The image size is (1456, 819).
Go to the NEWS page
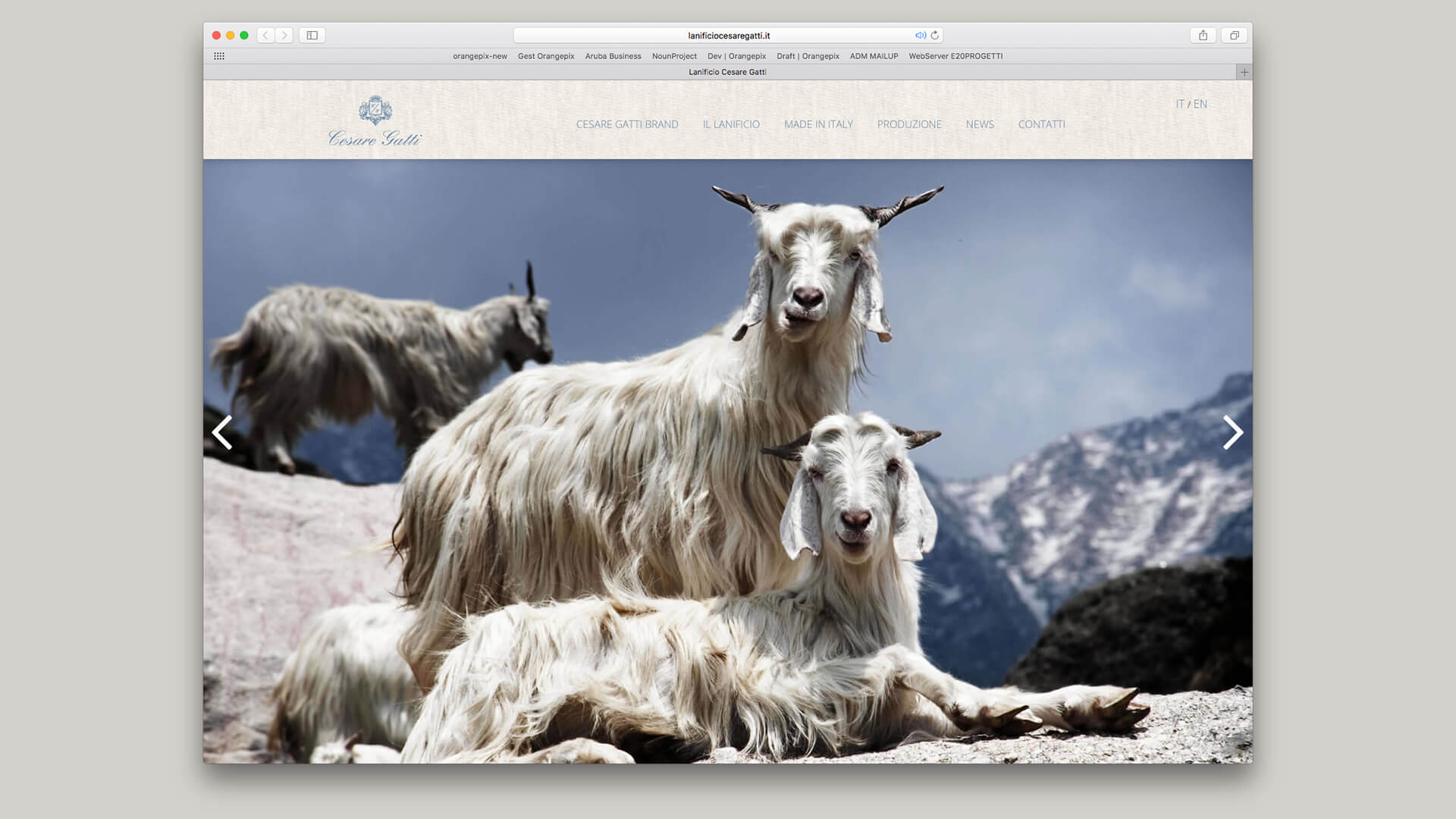tap(980, 124)
